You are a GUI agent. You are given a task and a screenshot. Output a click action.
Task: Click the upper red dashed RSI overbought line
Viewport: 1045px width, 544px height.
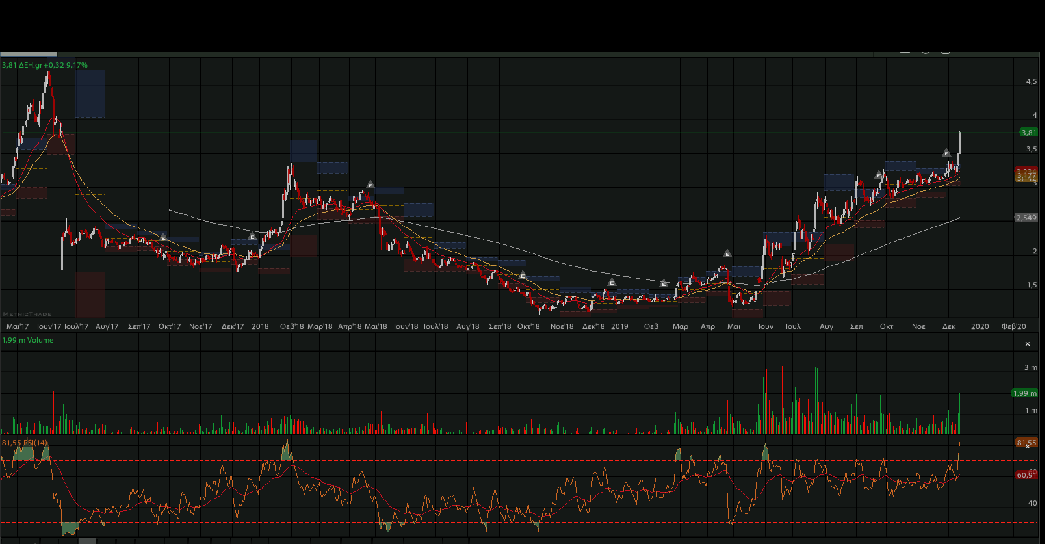click(500, 460)
